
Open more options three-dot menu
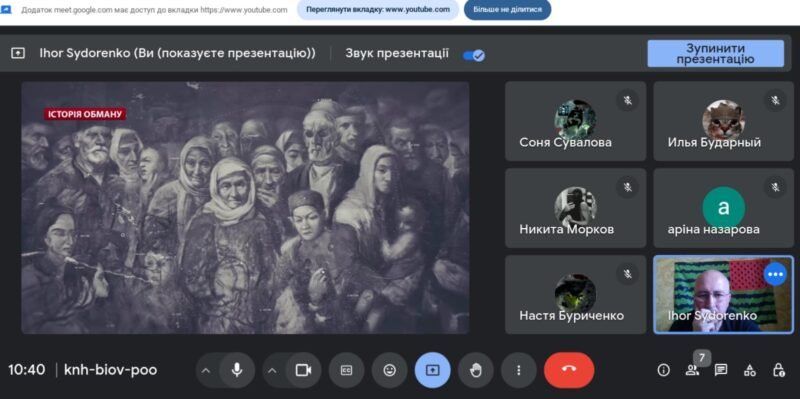point(518,370)
